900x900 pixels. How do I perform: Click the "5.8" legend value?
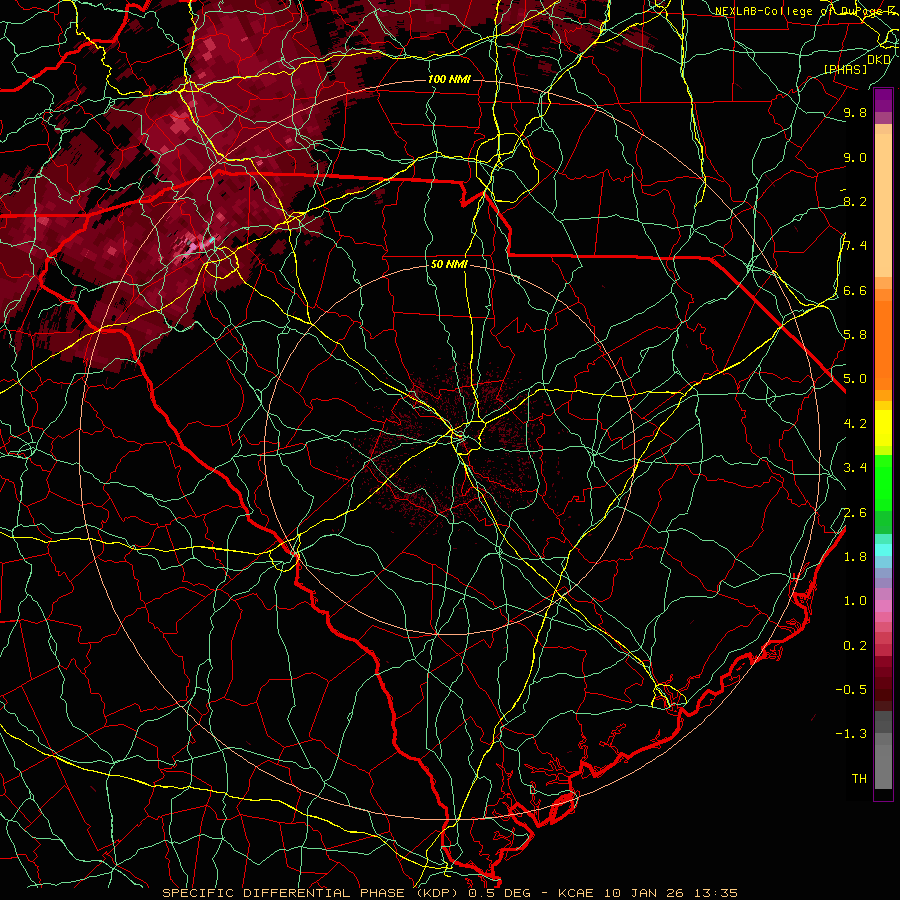(x=855, y=335)
